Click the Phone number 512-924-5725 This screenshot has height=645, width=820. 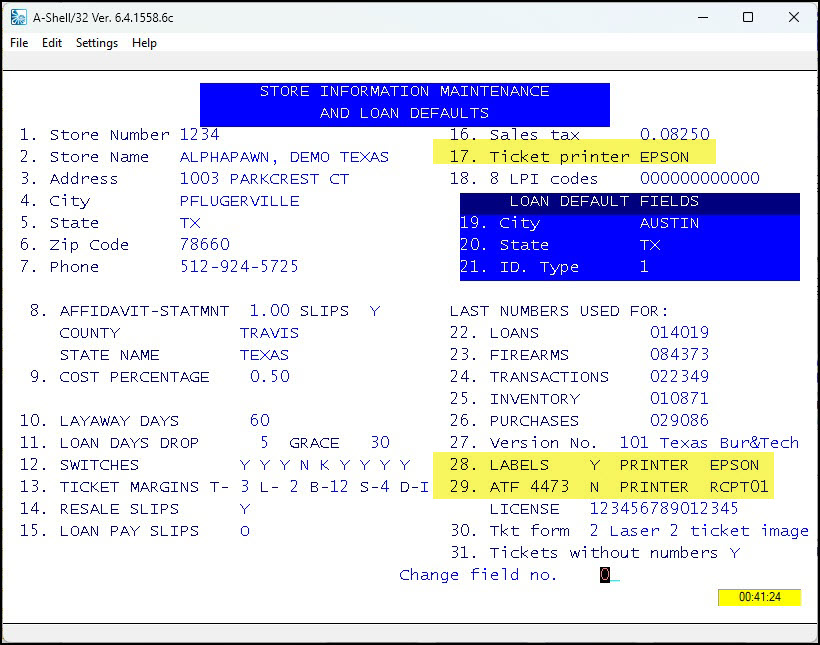tap(239, 267)
